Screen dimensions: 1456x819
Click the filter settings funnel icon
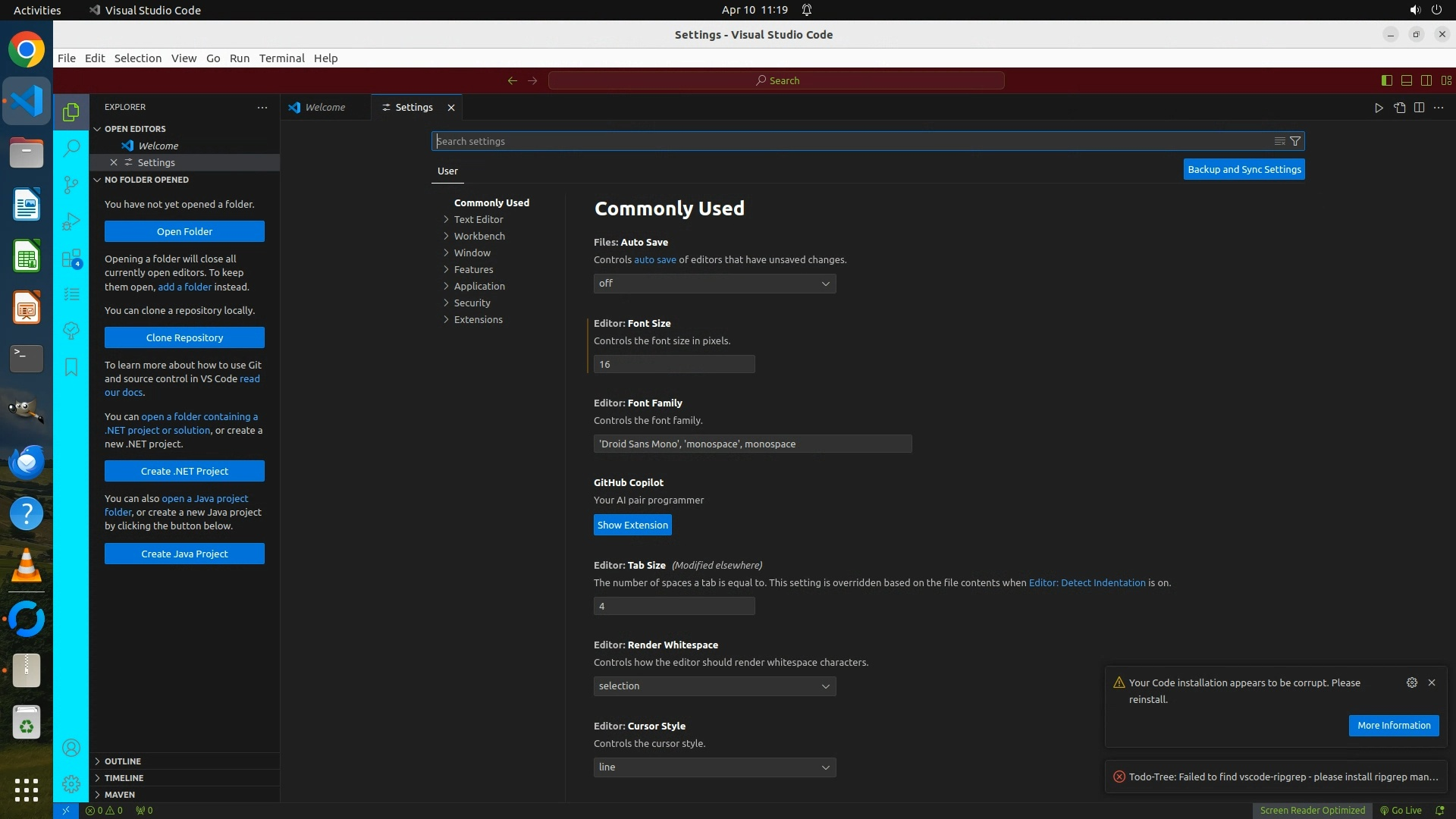(x=1295, y=141)
